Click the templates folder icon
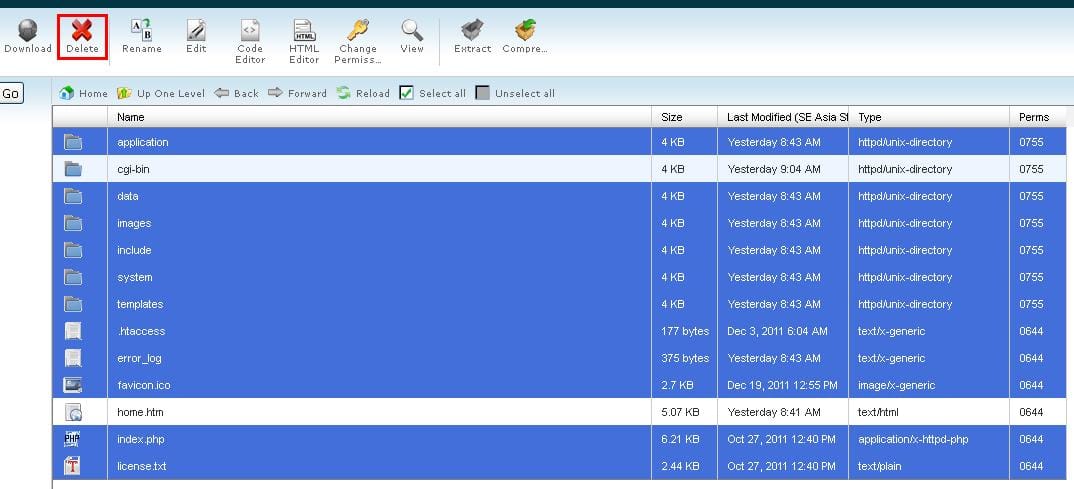The height and width of the screenshot is (489, 1074). pos(73,304)
